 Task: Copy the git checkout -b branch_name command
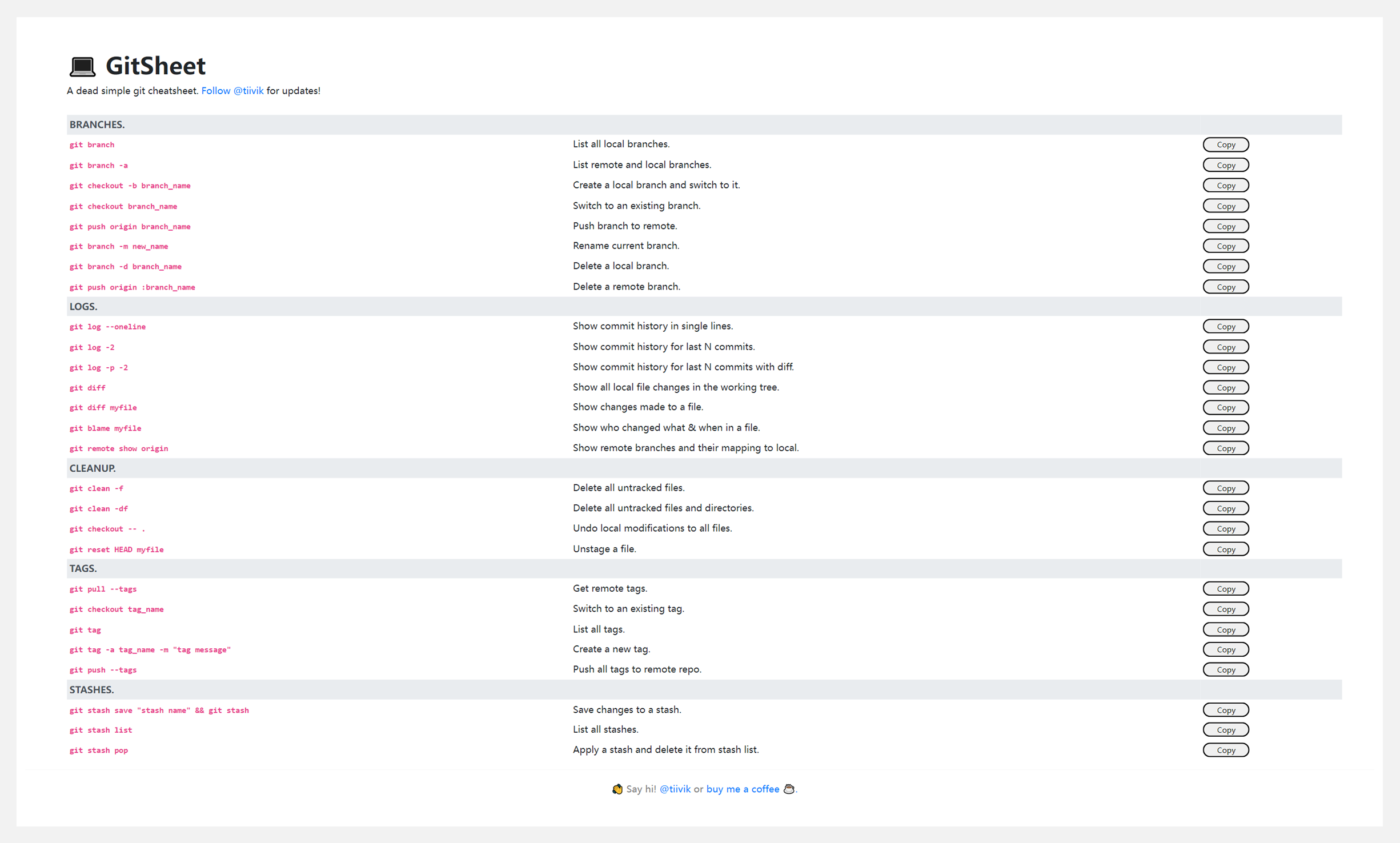click(x=1225, y=186)
